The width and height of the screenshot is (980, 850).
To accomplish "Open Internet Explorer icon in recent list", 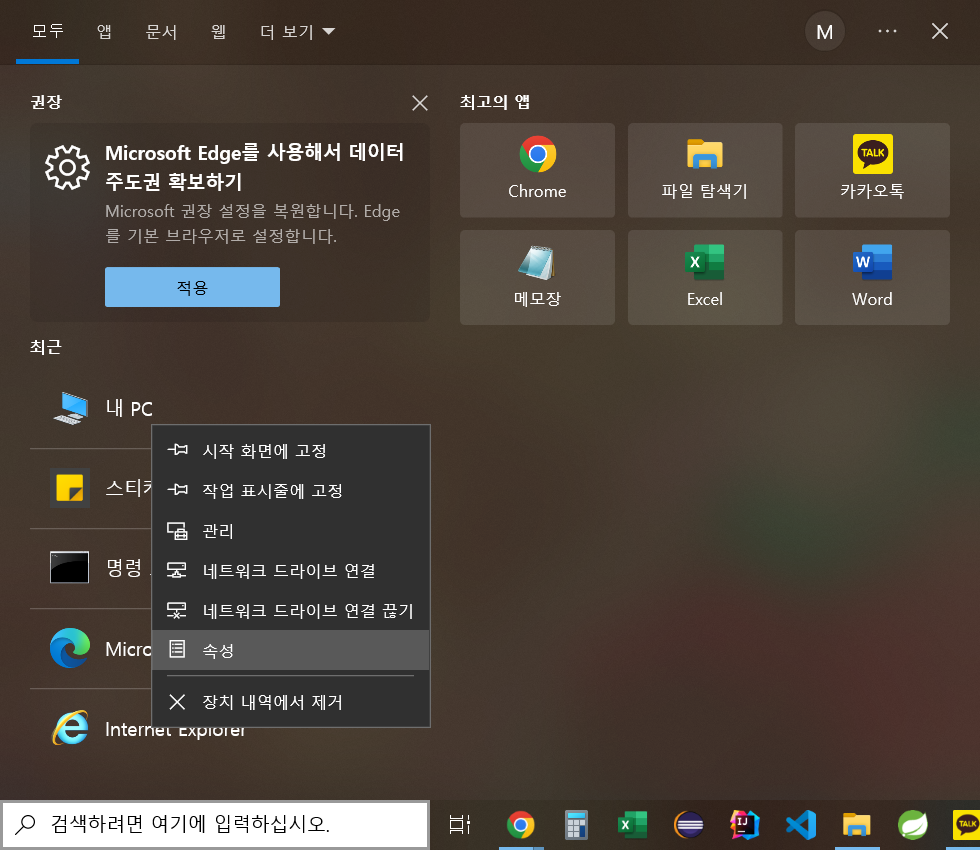I will [70, 728].
